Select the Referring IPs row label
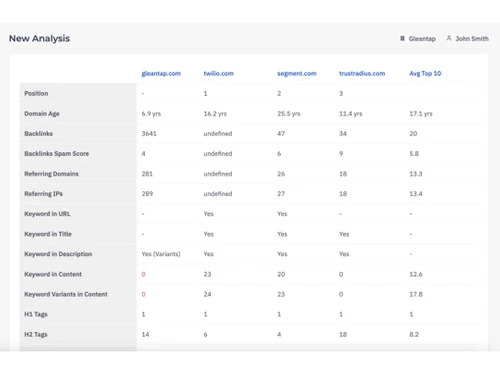 43,194
